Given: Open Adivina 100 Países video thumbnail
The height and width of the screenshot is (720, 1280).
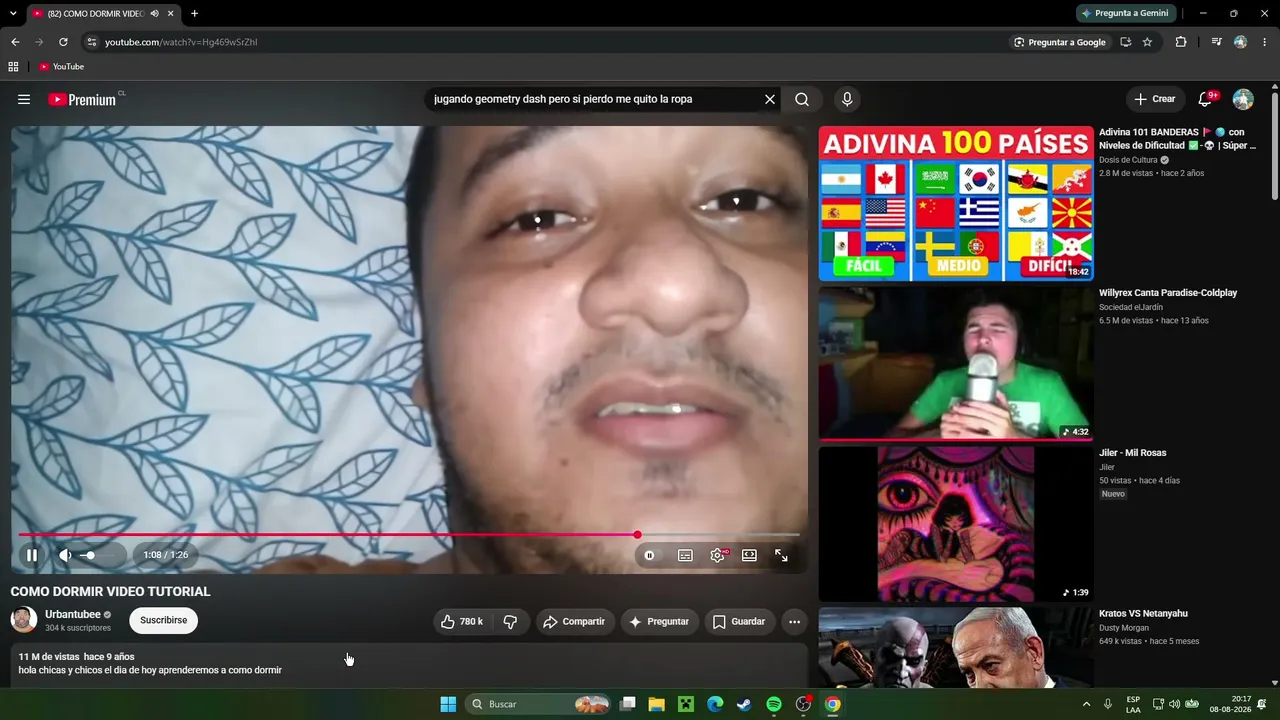Looking at the screenshot, I should pyautogui.click(x=956, y=203).
